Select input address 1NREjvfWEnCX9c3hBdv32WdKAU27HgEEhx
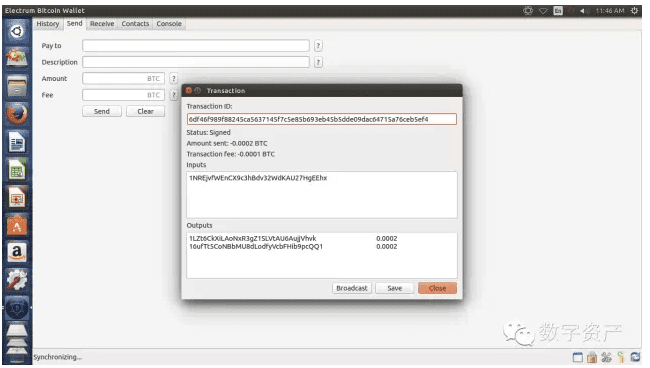650x368 pixels. click(x=258, y=178)
